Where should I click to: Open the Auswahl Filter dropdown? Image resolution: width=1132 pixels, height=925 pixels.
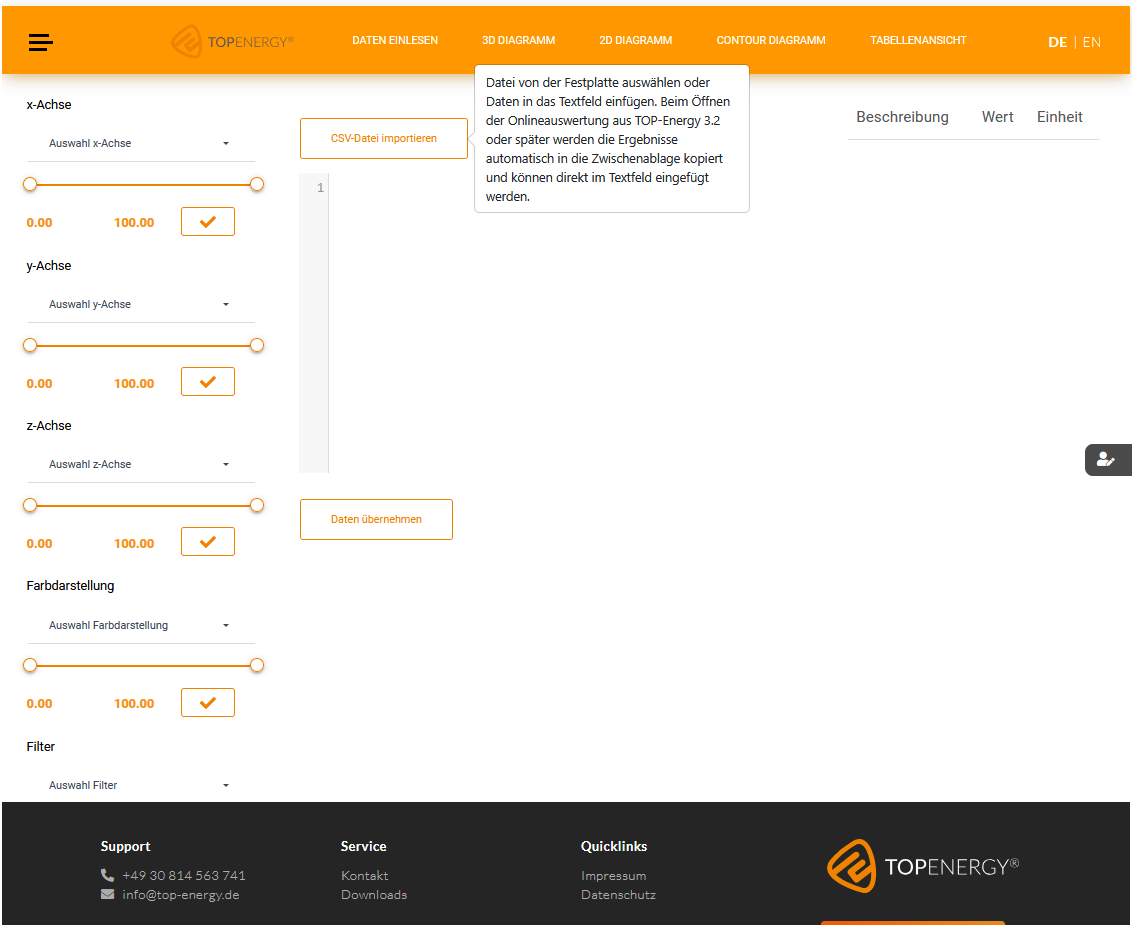[140, 785]
